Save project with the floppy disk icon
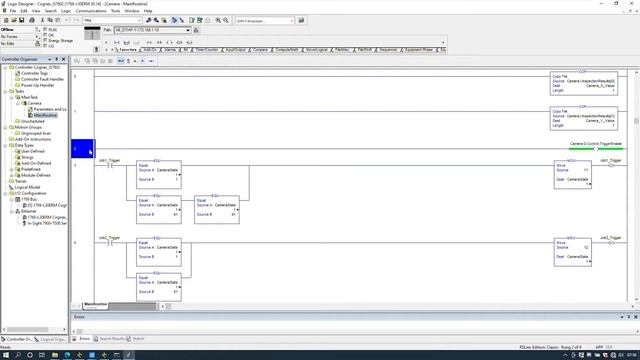The height and width of the screenshot is (360, 640). click(21, 20)
